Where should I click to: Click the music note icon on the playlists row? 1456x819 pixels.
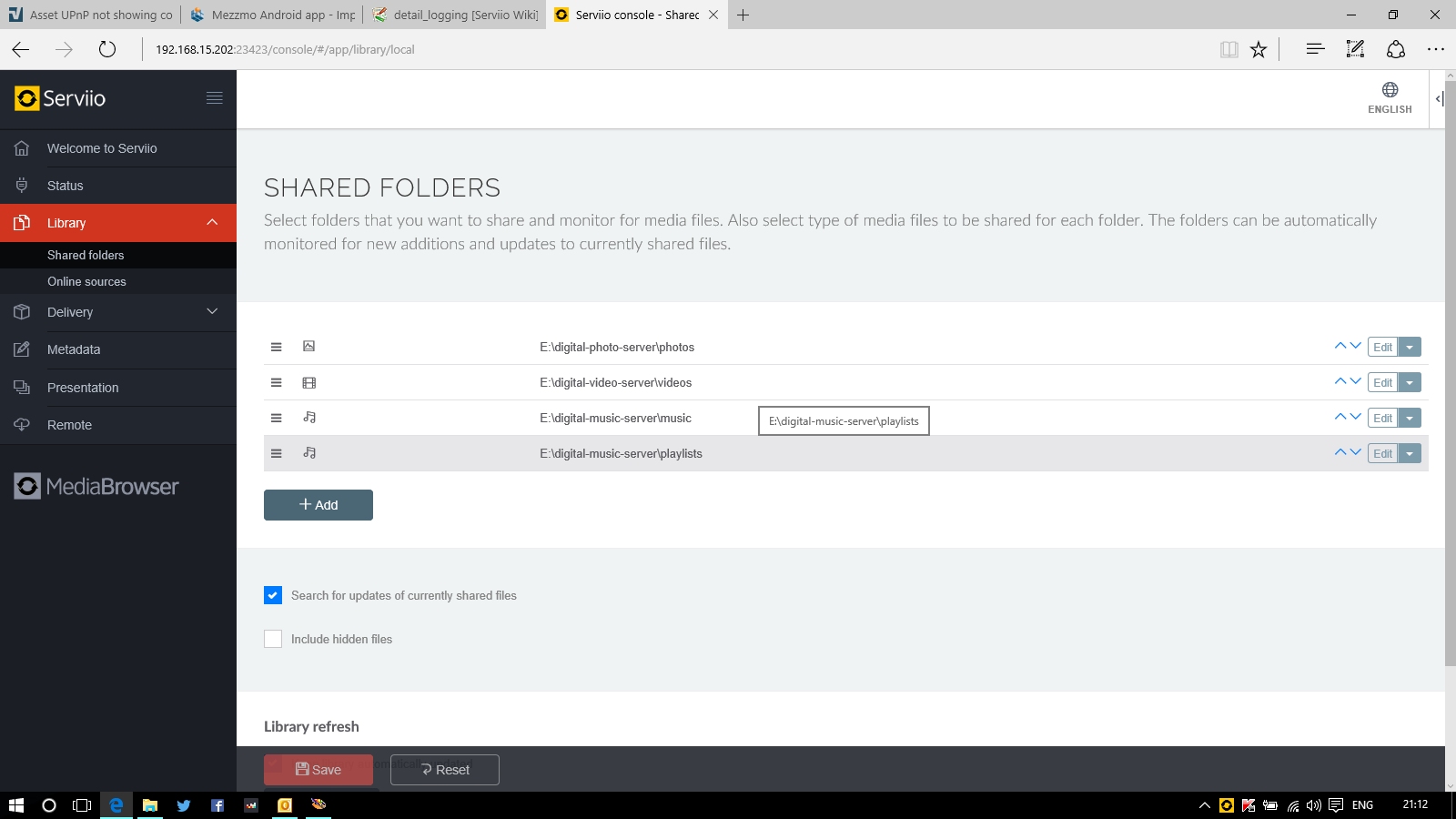[309, 453]
